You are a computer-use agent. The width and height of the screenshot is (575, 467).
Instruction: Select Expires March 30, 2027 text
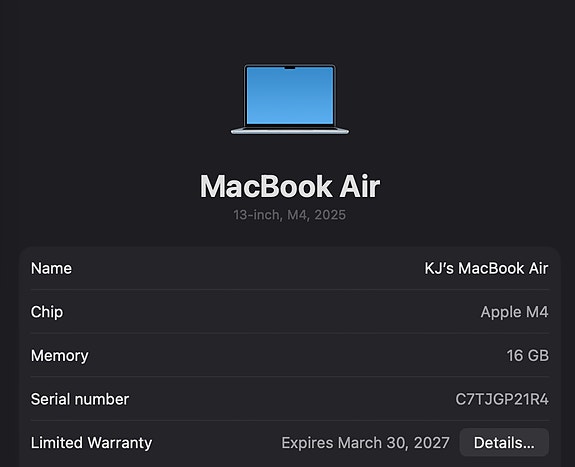365,442
